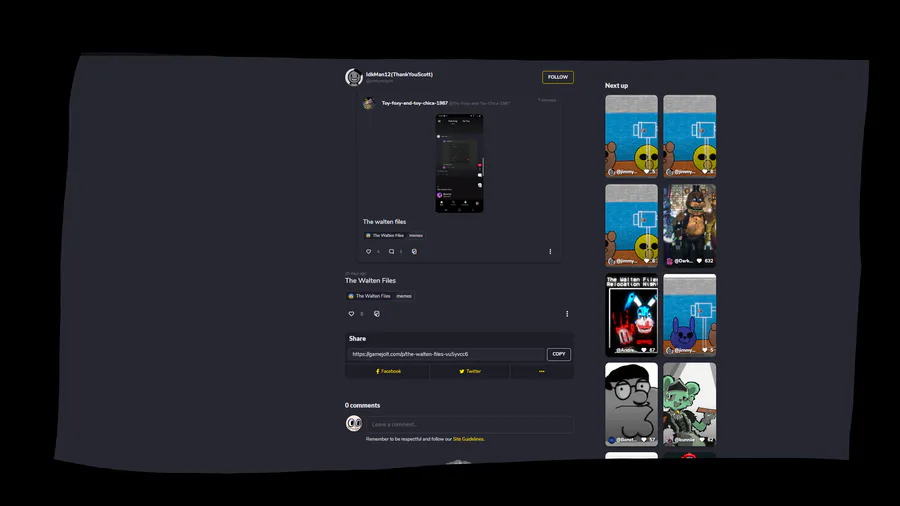Click the 0 comments heading
The height and width of the screenshot is (506, 900).
tap(362, 405)
